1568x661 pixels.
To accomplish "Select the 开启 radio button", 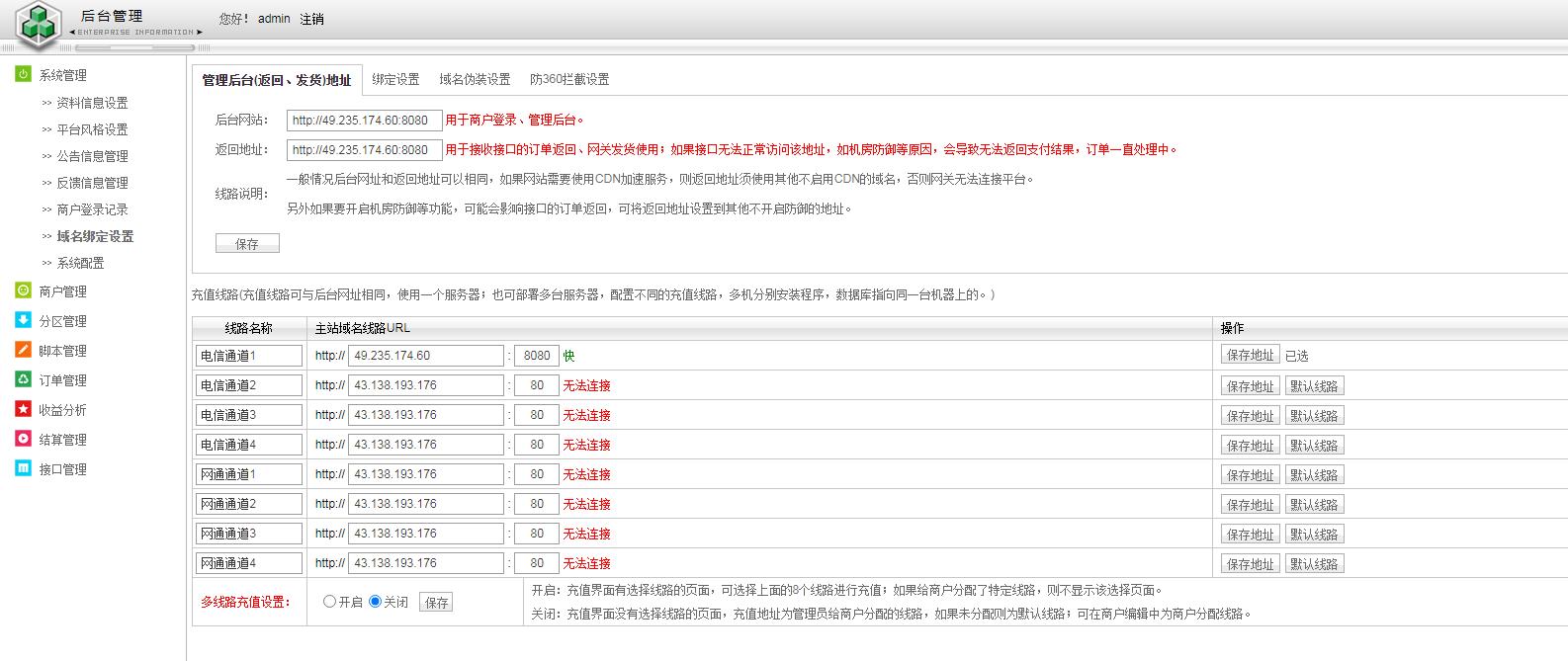I will point(330,601).
